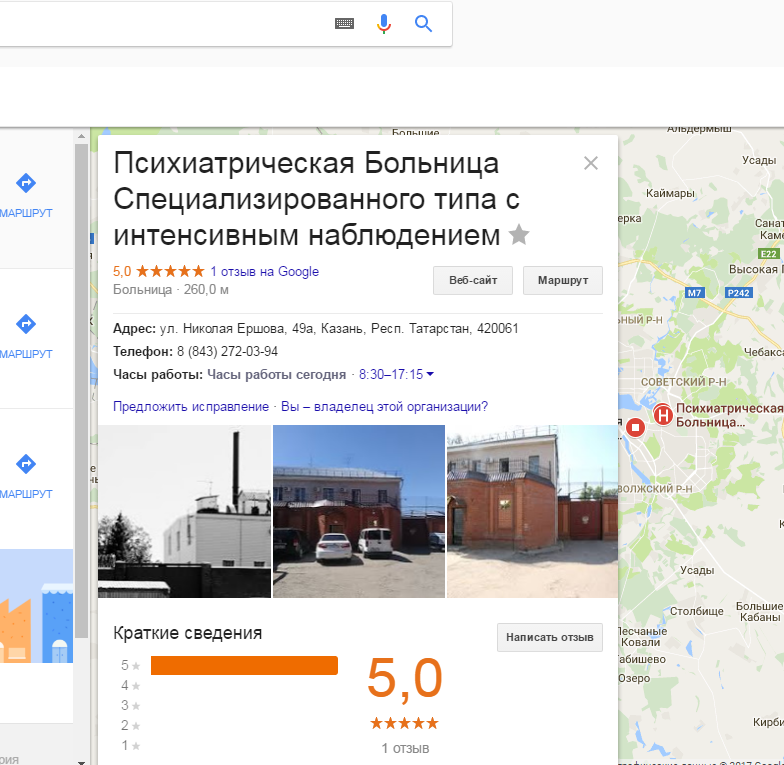Click the hospital H marker on map
Viewport: 784px width, 765px height.
(x=663, y=415)
